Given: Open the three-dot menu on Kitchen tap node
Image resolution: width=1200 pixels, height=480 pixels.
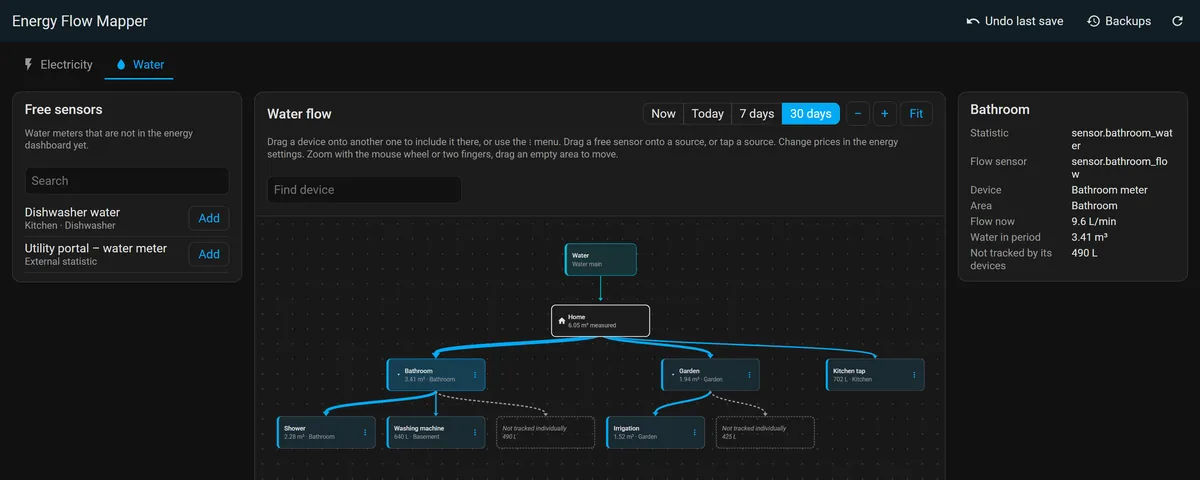Looking at the screenshot, I should click(x=914, y=375).
